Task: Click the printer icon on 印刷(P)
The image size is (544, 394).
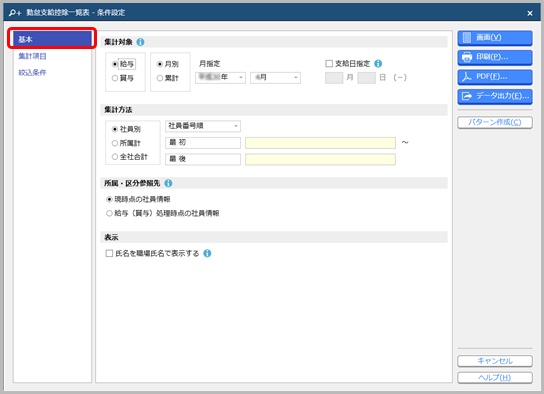Action: pyautogui.click(x=467, y=57)
